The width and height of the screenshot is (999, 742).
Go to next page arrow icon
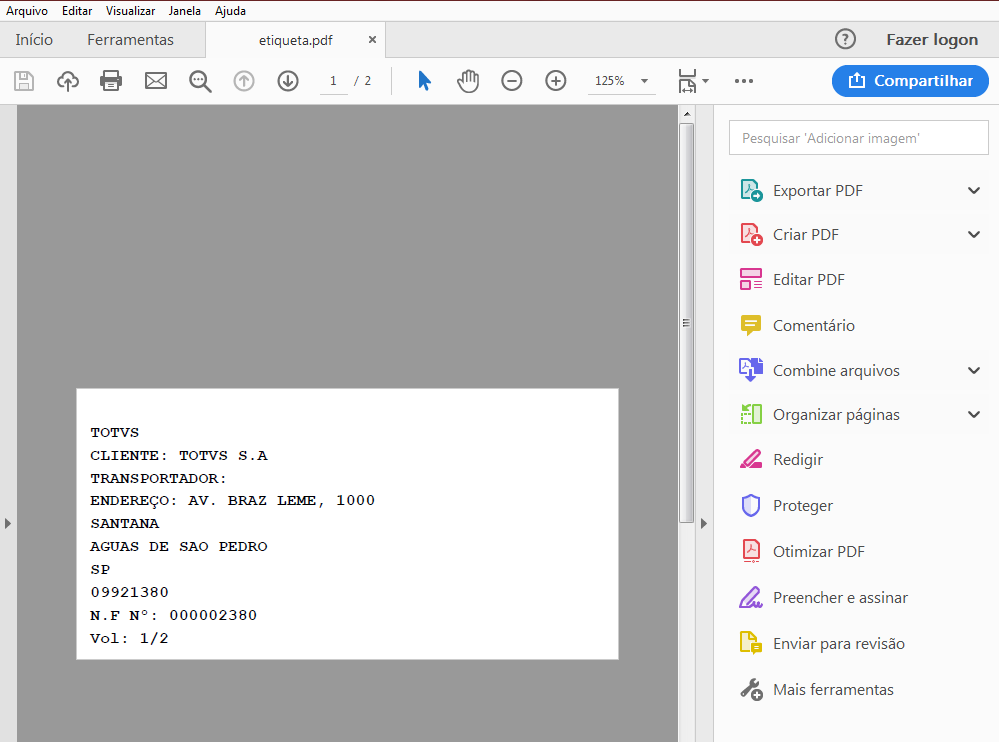click(x=288, y=81)
